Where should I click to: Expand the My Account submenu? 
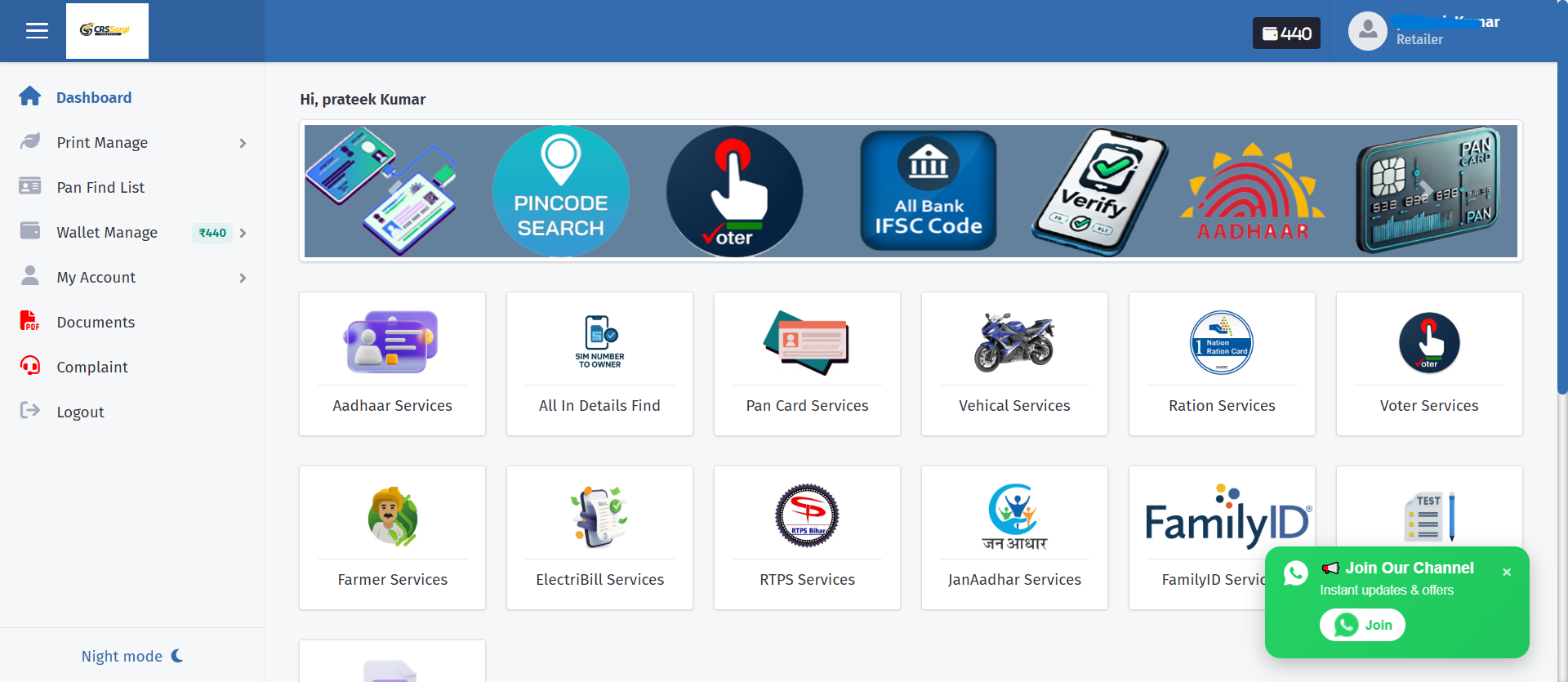(243, 278)
